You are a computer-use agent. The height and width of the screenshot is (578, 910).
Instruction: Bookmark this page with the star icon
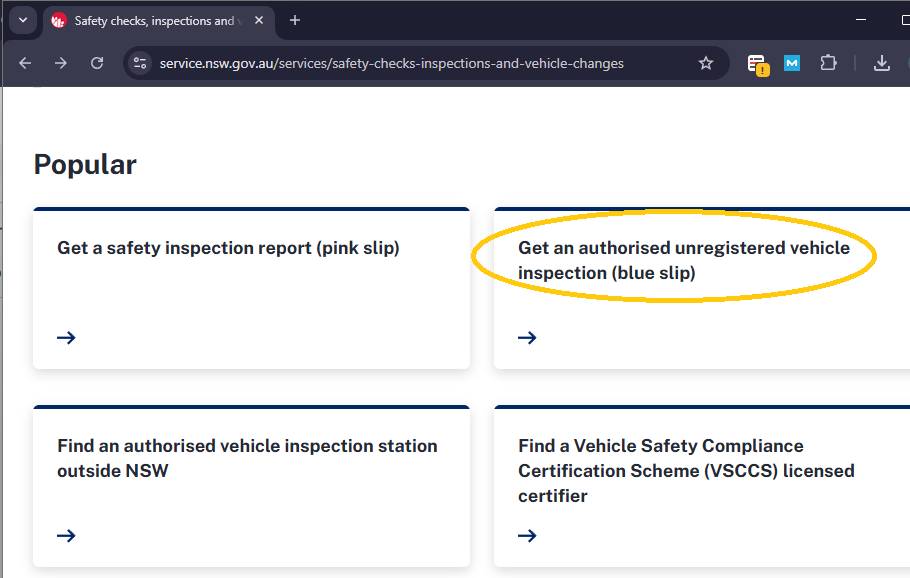click(x=706, y=63)
